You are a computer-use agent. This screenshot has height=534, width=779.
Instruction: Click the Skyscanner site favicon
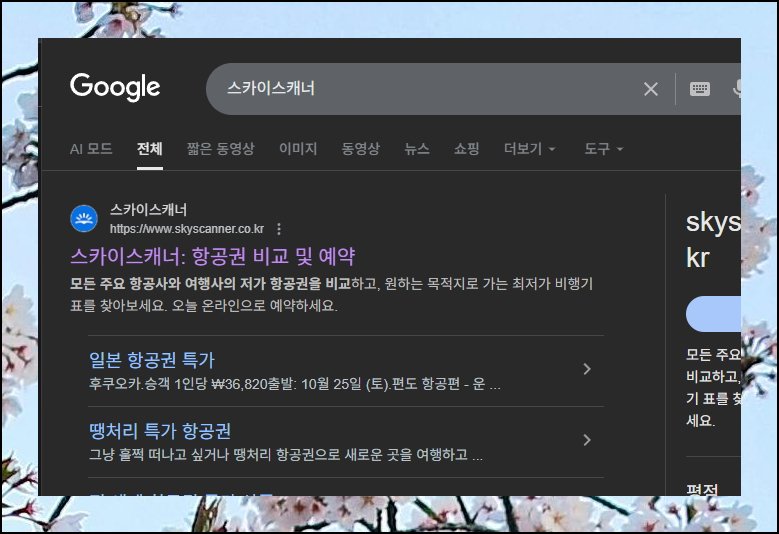84,219
